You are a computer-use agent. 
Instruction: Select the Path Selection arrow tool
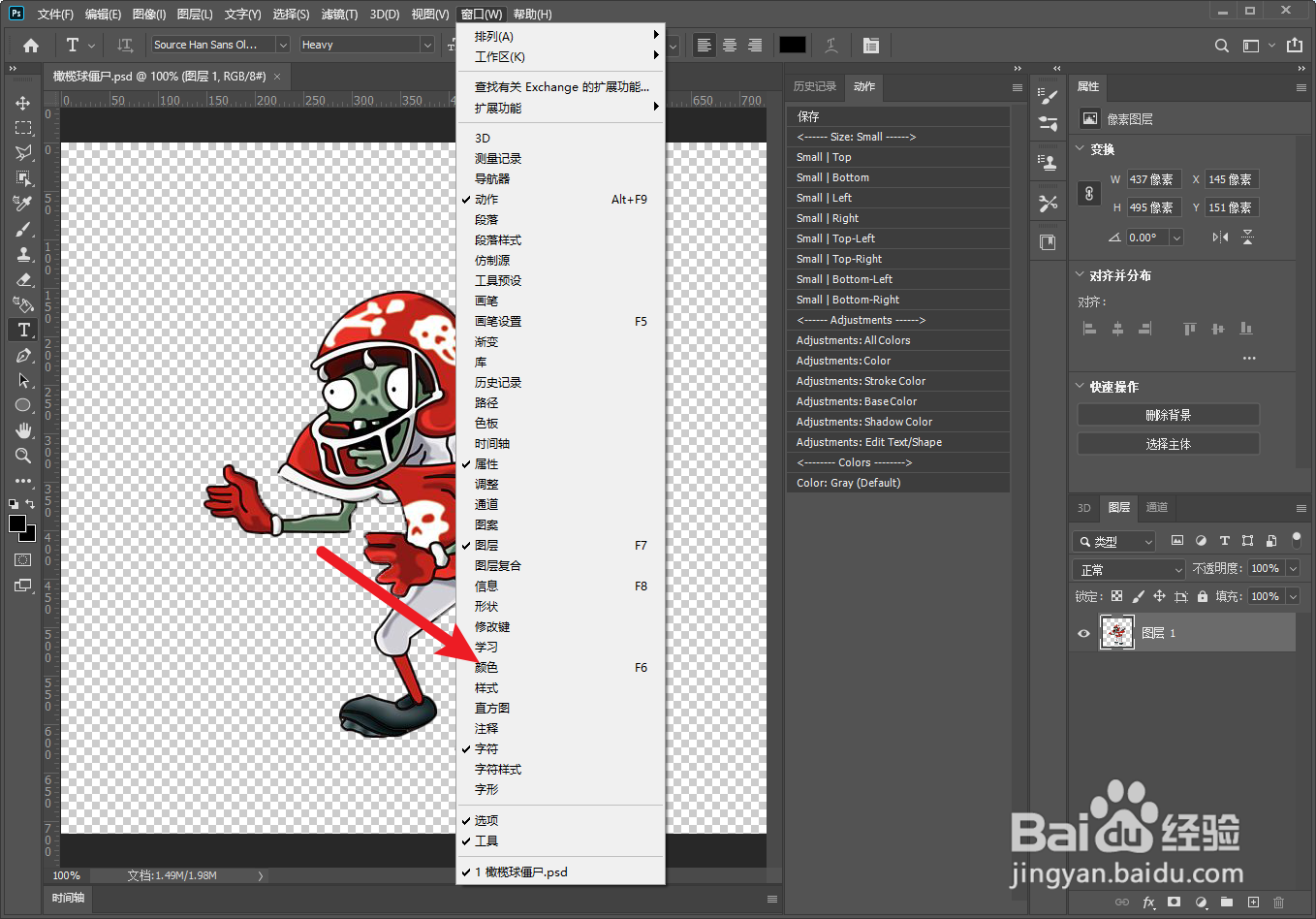pyautogui.click(x=23, y=381)
